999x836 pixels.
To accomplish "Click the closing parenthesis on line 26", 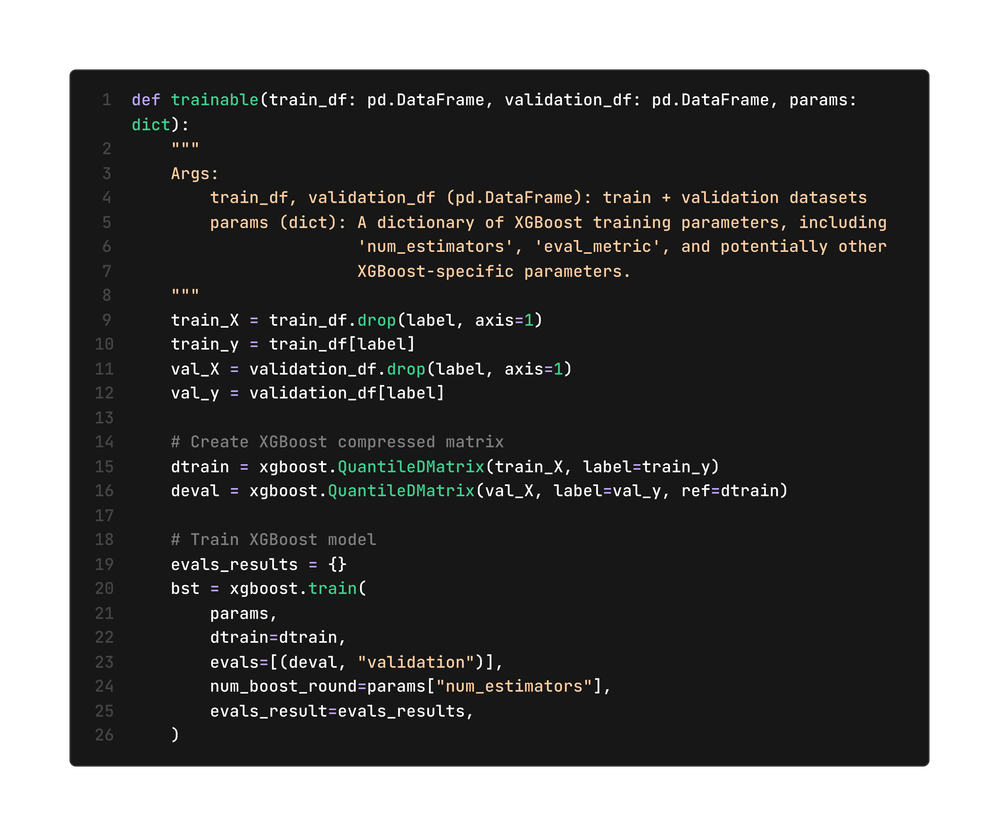I will [175, 735].
